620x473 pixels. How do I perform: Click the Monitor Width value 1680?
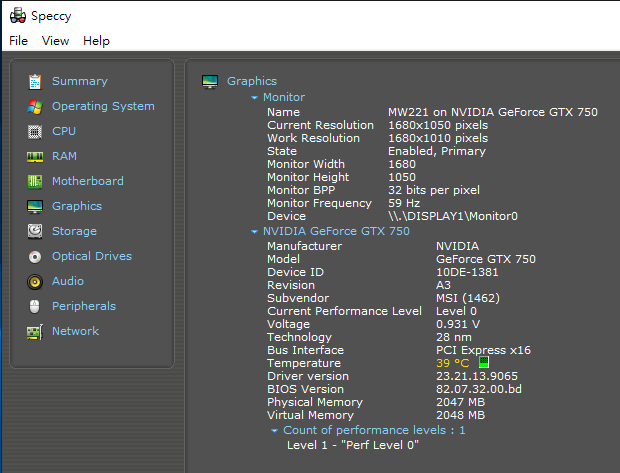click(402, 164)
